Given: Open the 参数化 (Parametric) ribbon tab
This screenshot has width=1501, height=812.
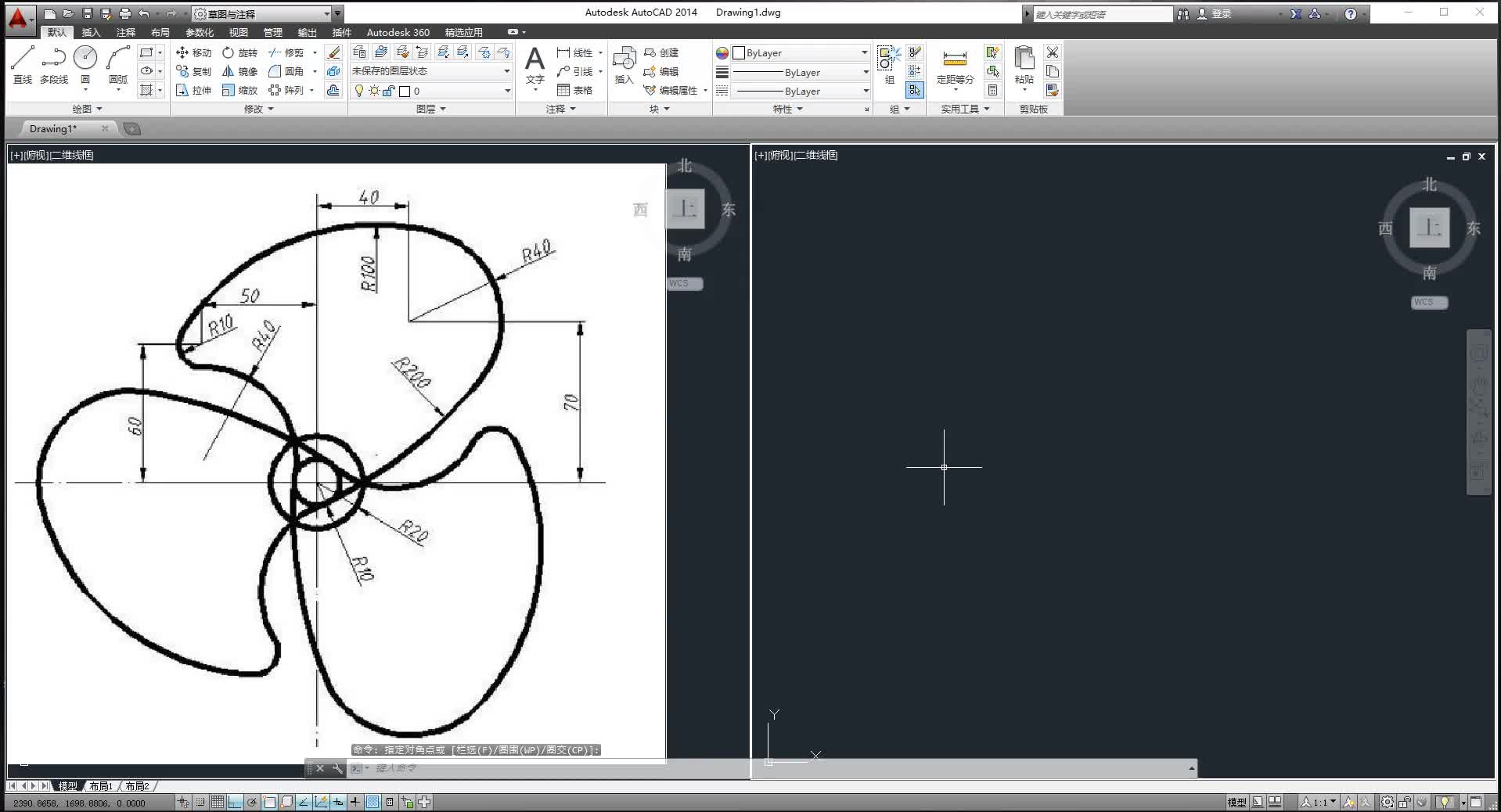Looking at the screenshot, I should point(200,32).
